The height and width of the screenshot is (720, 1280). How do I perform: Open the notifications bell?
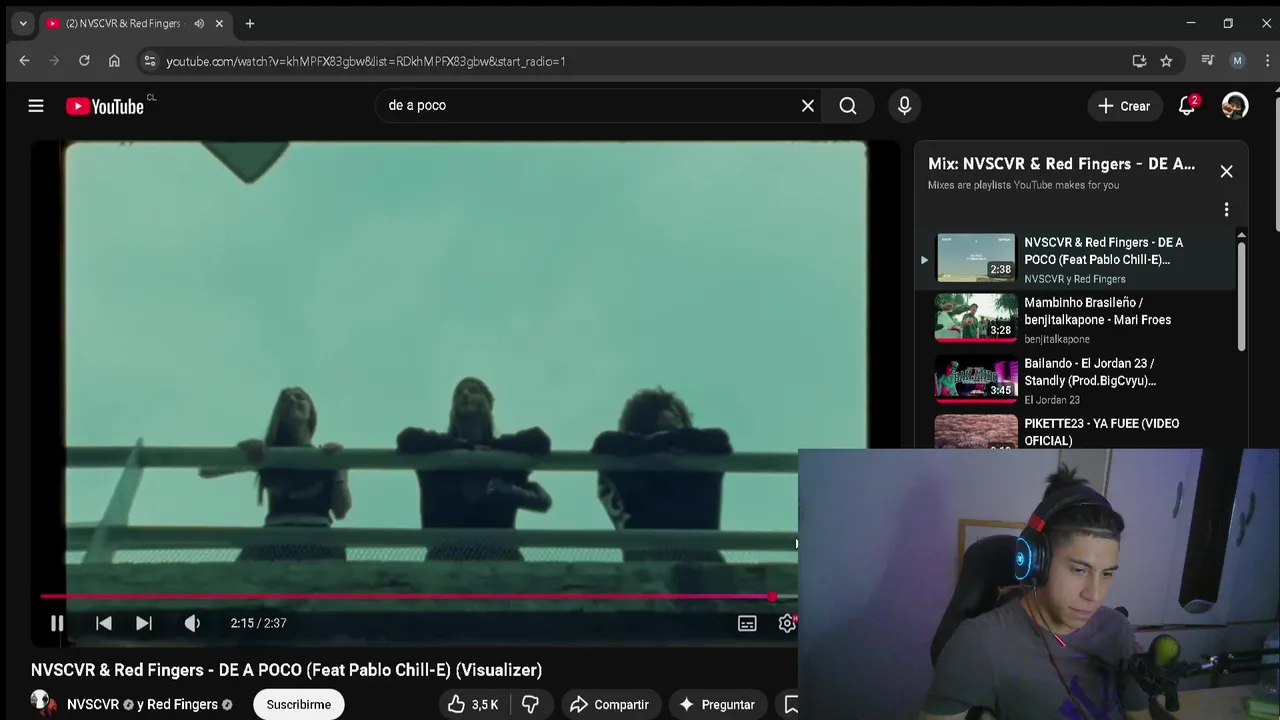[1187, 106]
